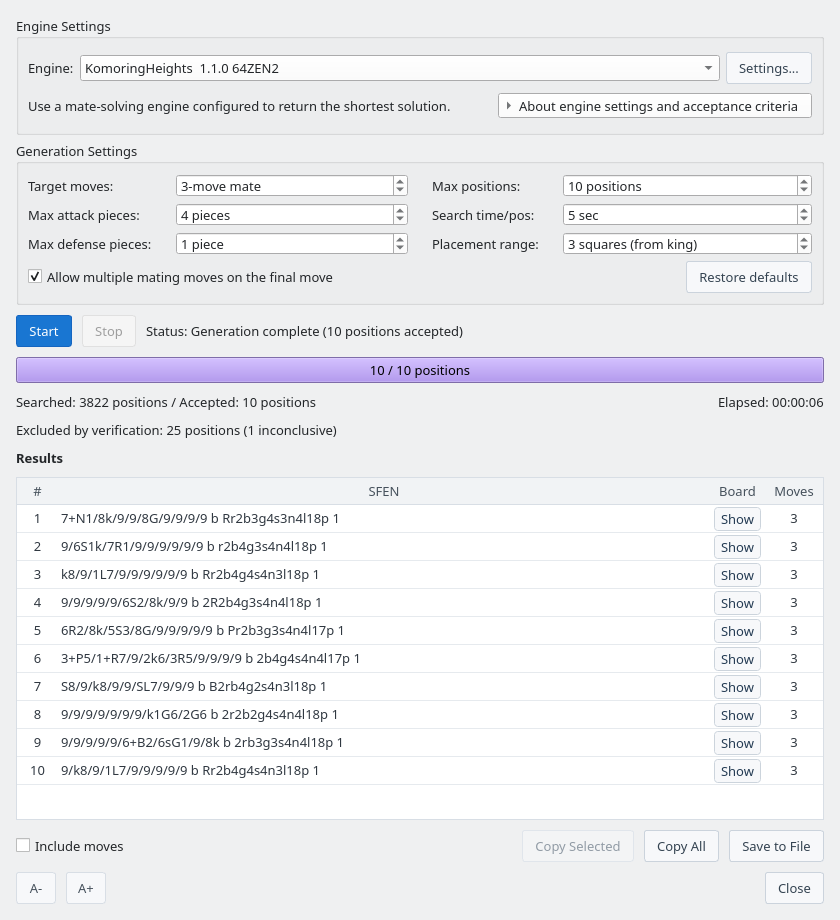Select SFEN text starting with S8/9/k8
The width and height of the screenshot is (840, 920).
(x=194, y=686)
